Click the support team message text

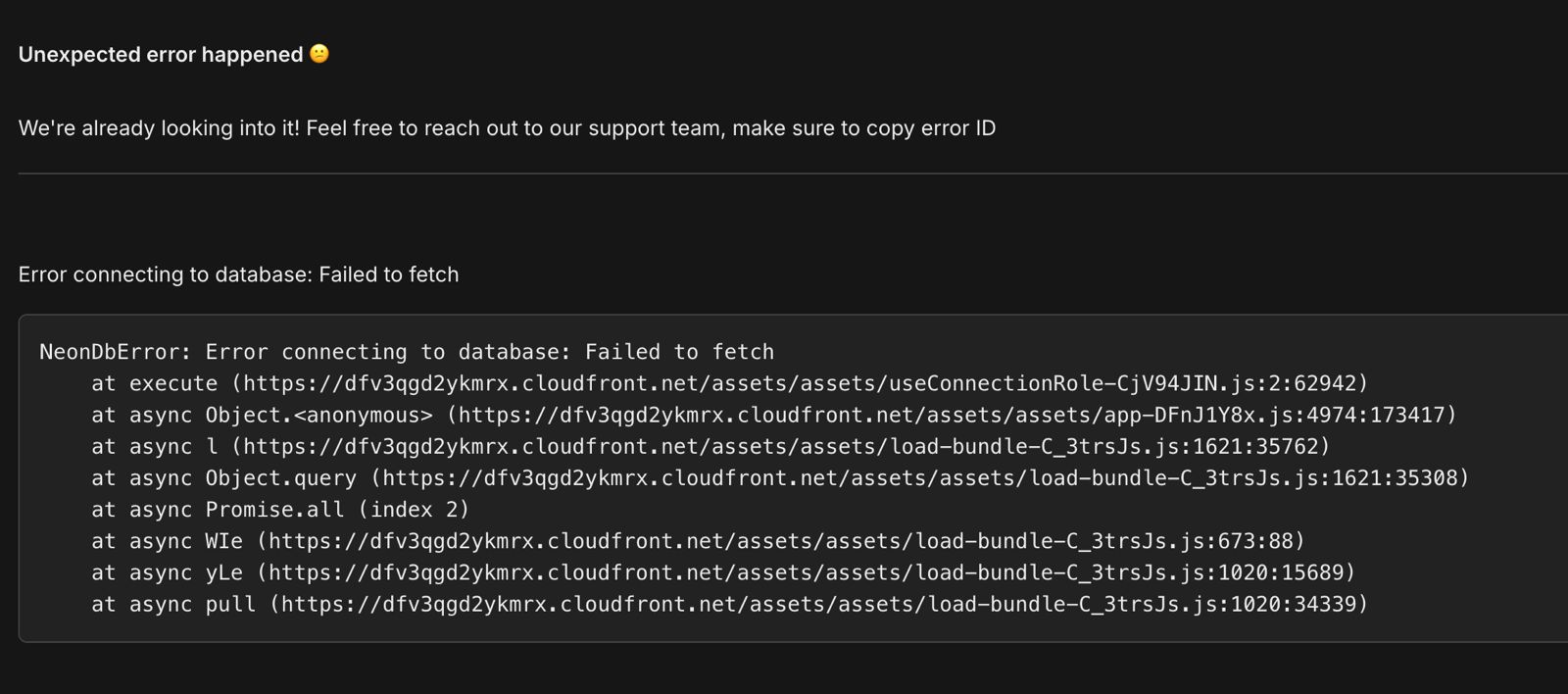click(507, 128)
